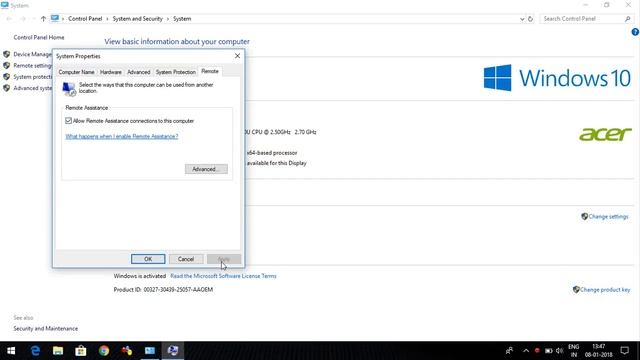Open the Control Panel taskbar item
Image resolution: width=640 pixels, height=360 pixels.
150,351
